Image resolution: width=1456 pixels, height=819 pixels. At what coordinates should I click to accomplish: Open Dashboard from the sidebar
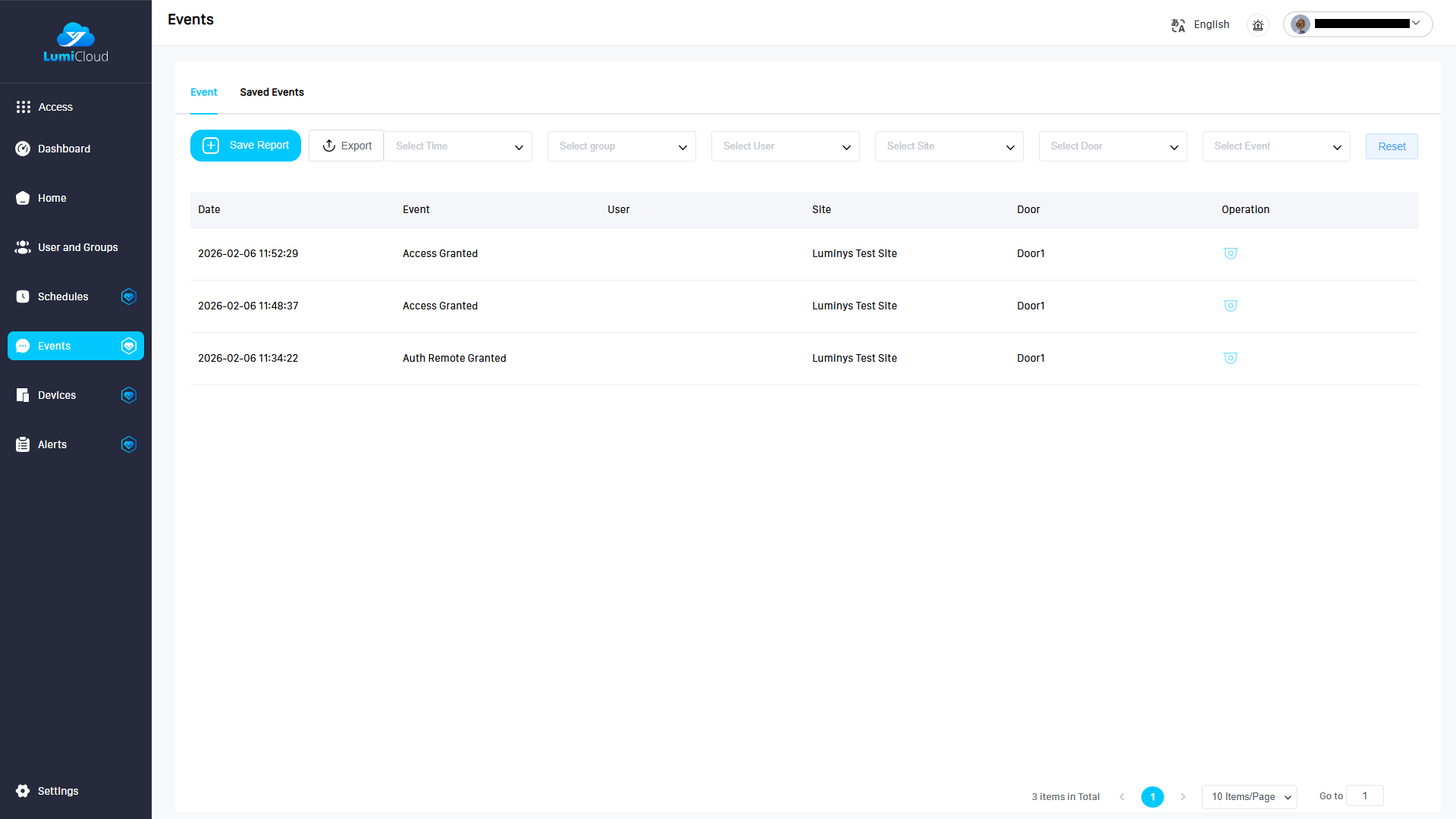64,149
